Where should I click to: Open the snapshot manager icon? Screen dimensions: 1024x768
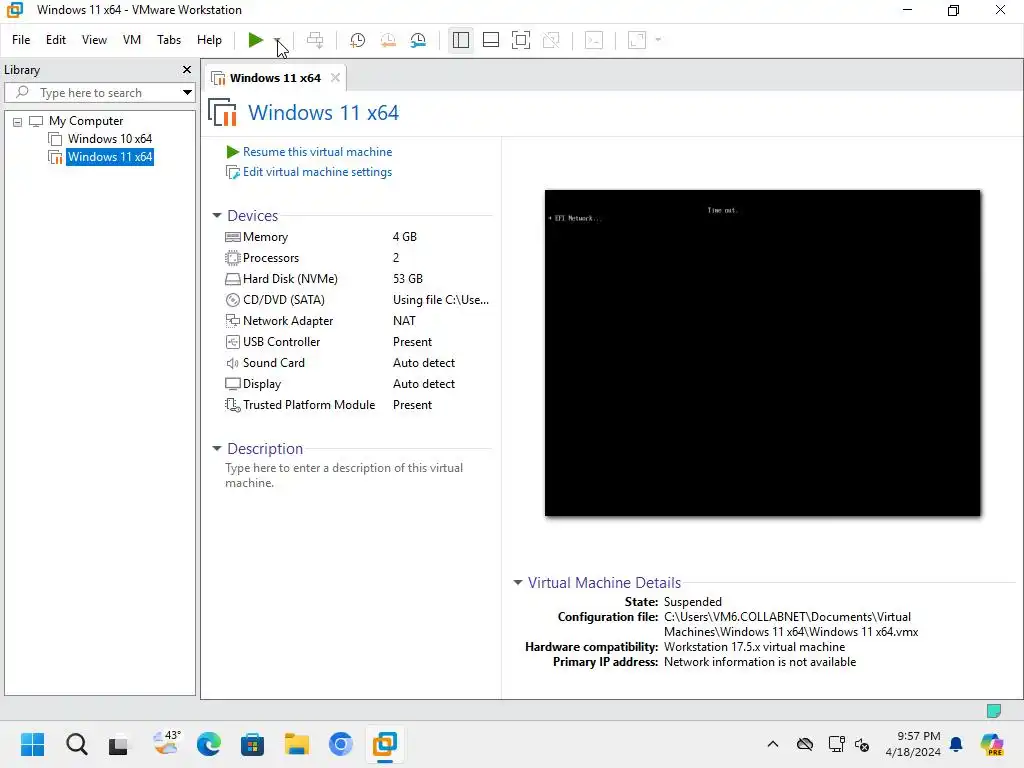pos(419,40)
